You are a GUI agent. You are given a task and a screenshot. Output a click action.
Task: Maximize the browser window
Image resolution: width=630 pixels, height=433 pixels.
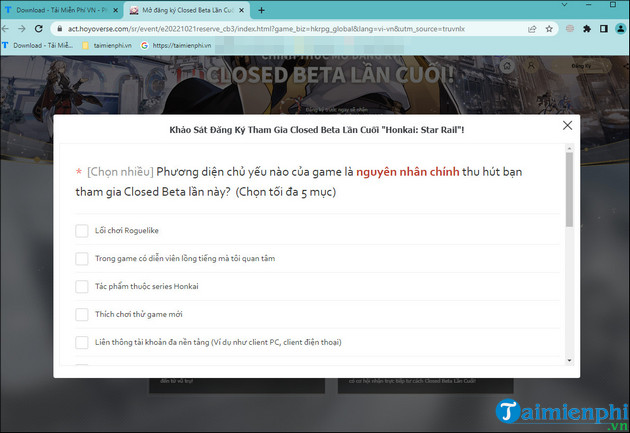(x=613, y=4)
